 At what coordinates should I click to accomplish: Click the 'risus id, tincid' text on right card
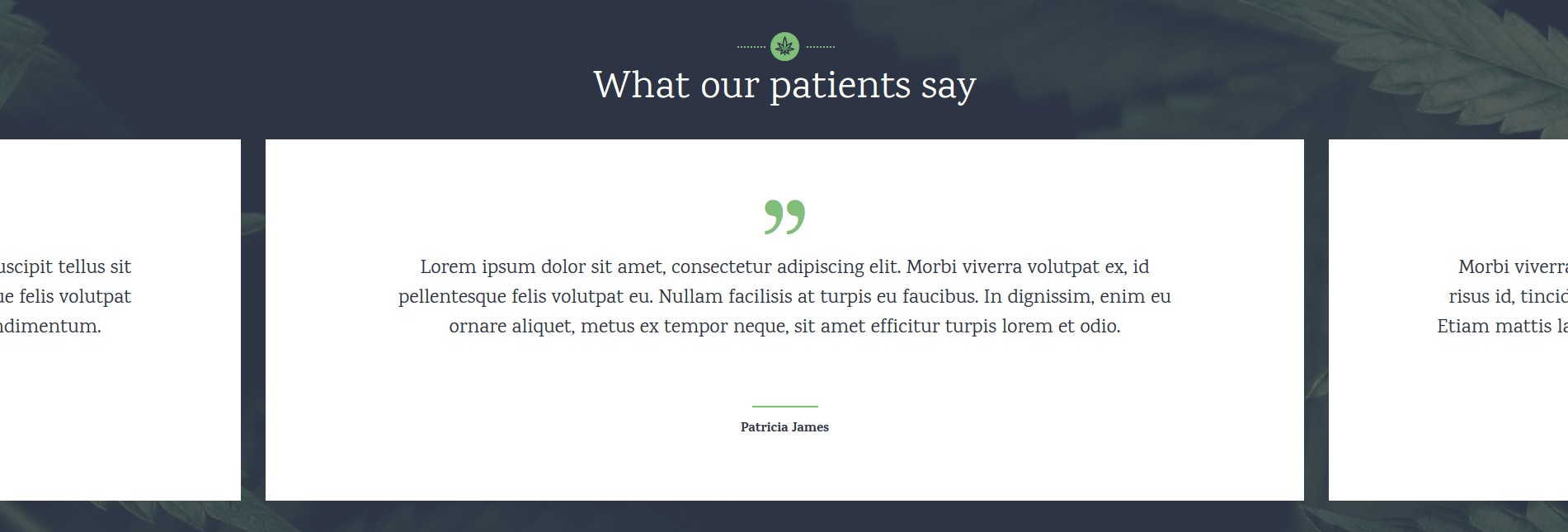1508,296
